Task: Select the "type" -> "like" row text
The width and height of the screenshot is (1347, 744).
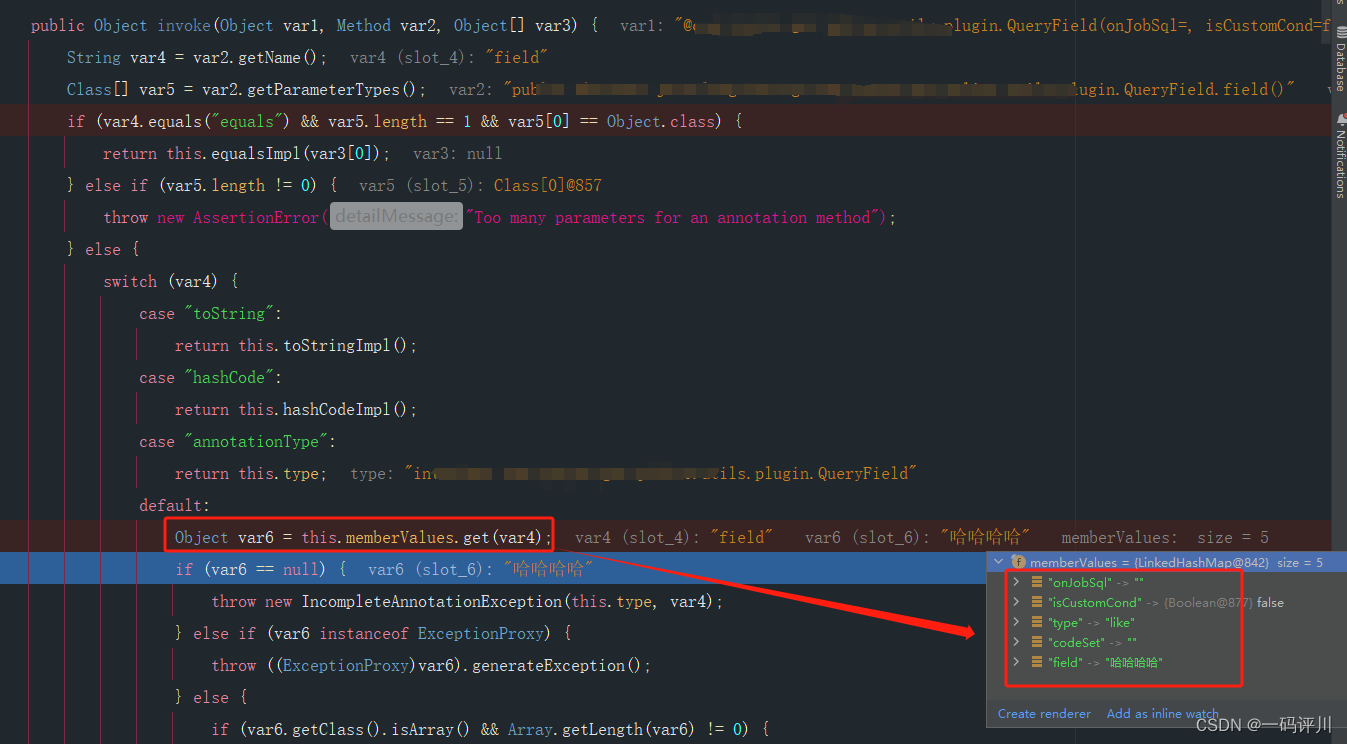Action: [1091, 622]
